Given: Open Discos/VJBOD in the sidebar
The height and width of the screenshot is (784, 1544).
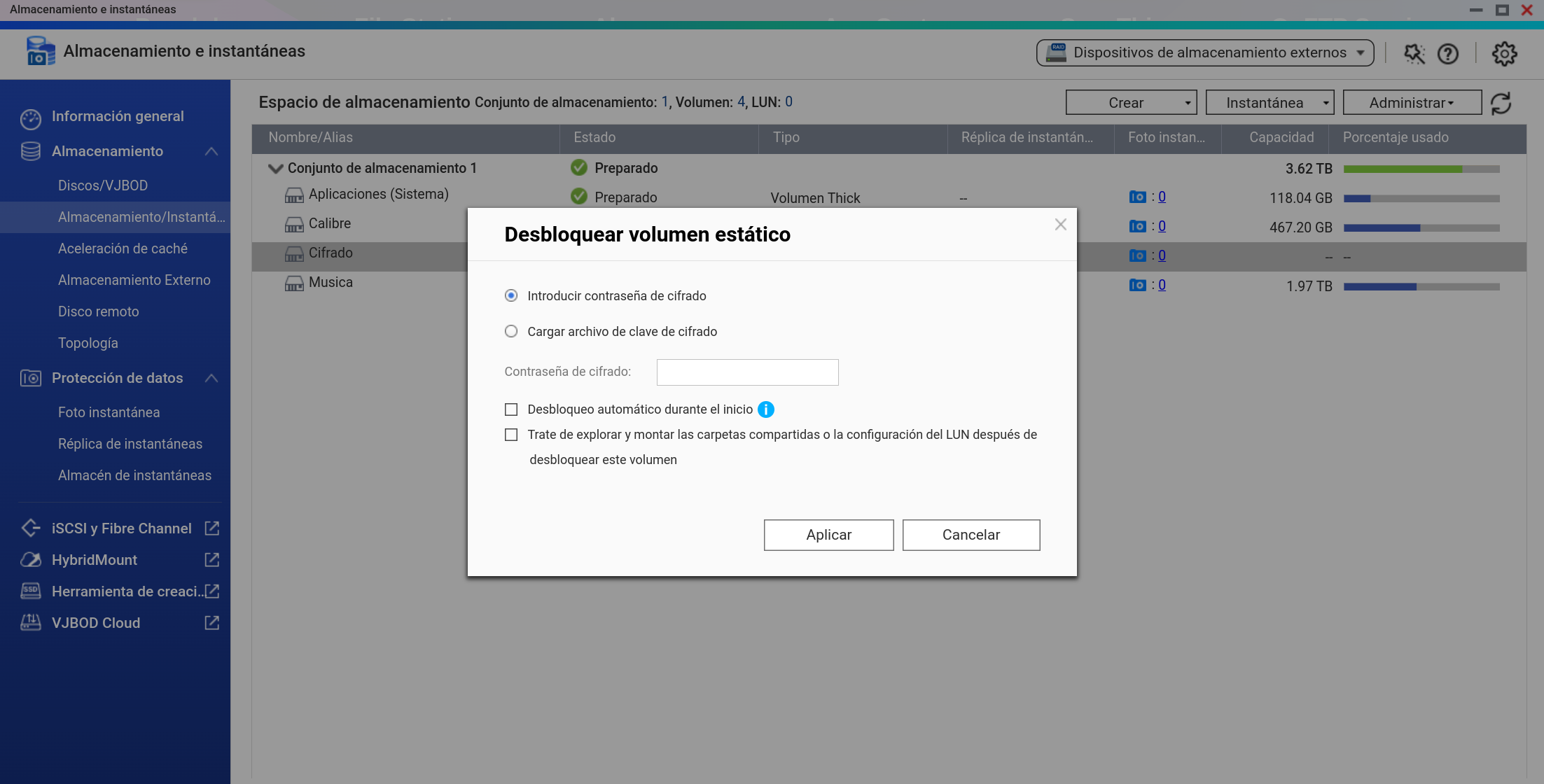Looking at the screenshot, I should (x=103, y=185).
